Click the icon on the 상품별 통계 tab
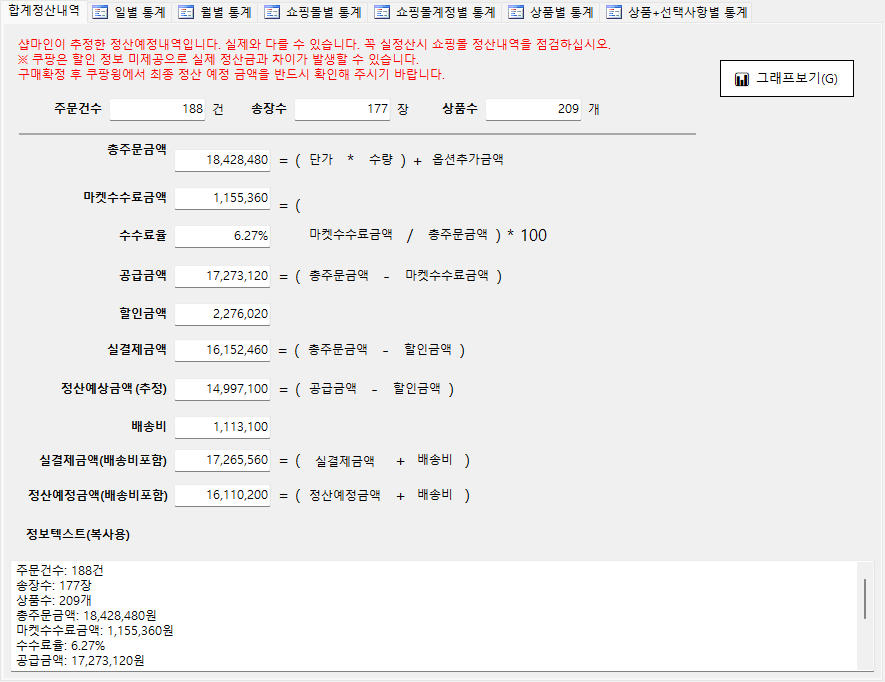Image resolution: width=885 pixels, height=682 pixels. pyautogui.click(x=516, y=13)
